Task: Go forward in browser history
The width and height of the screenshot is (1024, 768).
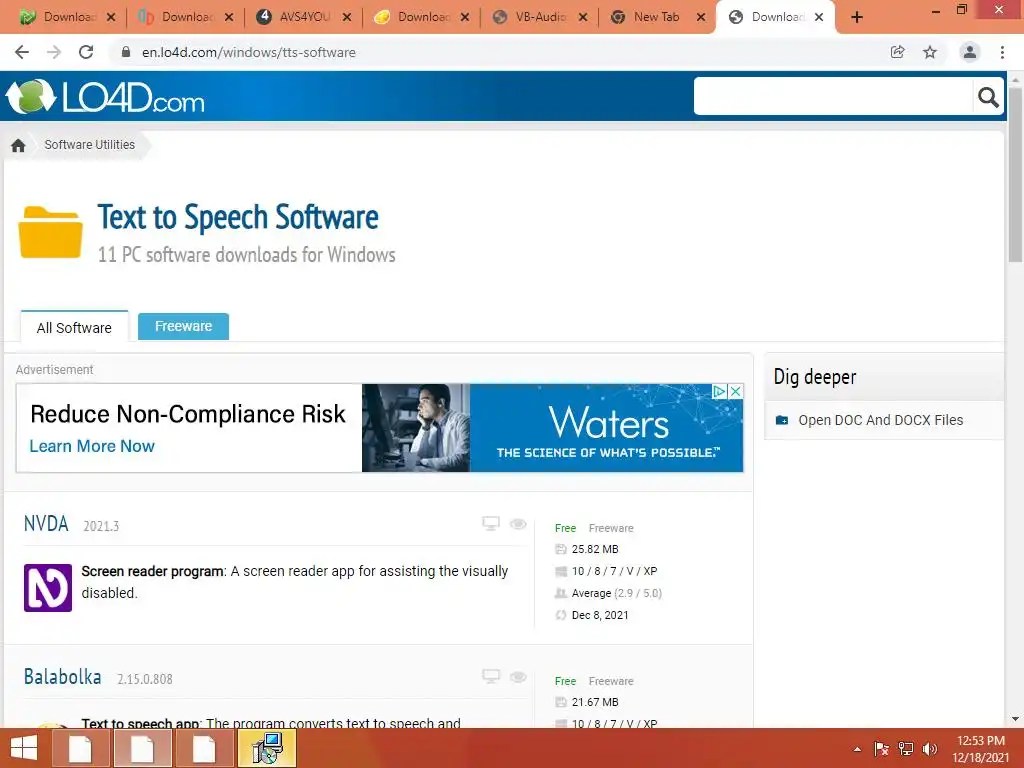Action: (54, 52)
